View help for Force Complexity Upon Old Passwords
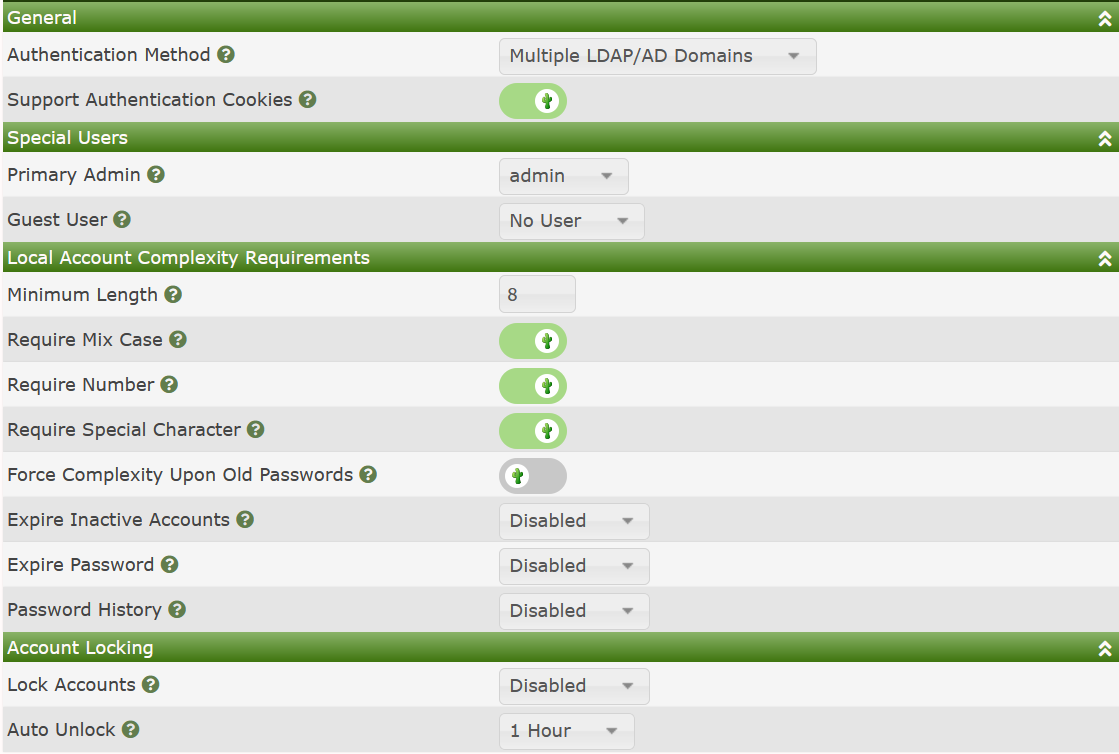The image size is (1119, 754). (x=368, y=475)
